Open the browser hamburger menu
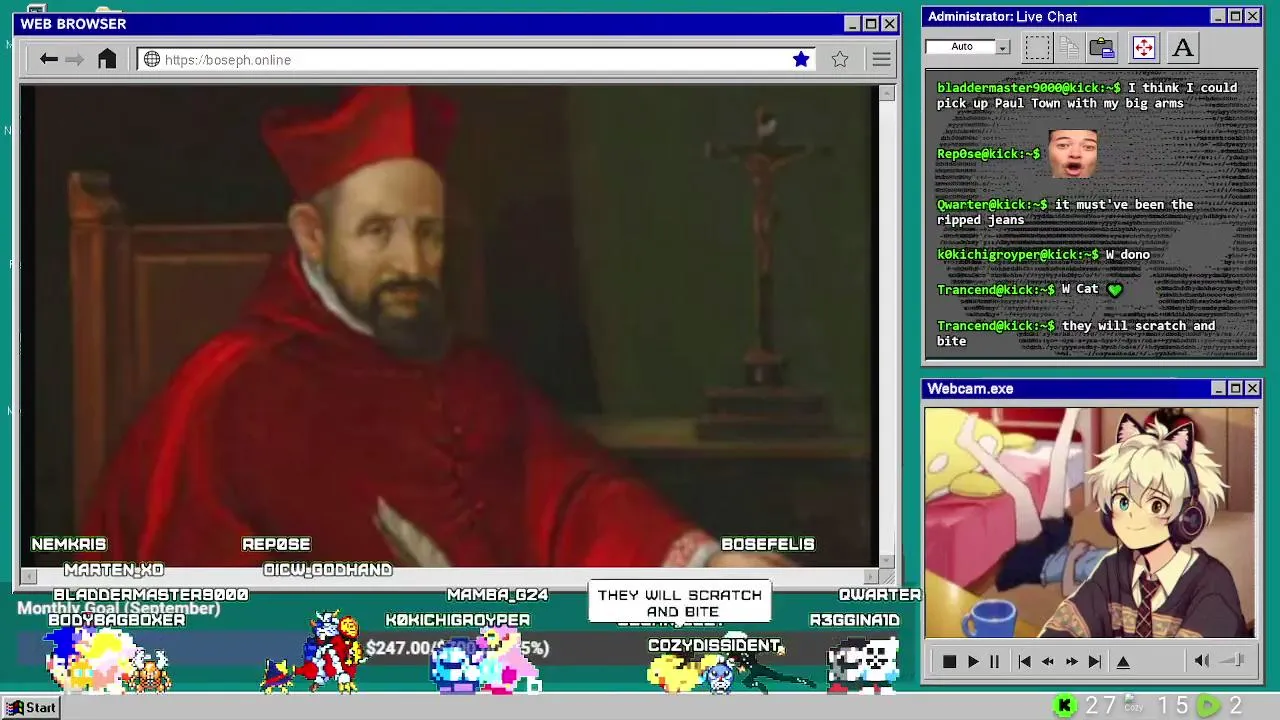 pos(881,60)
